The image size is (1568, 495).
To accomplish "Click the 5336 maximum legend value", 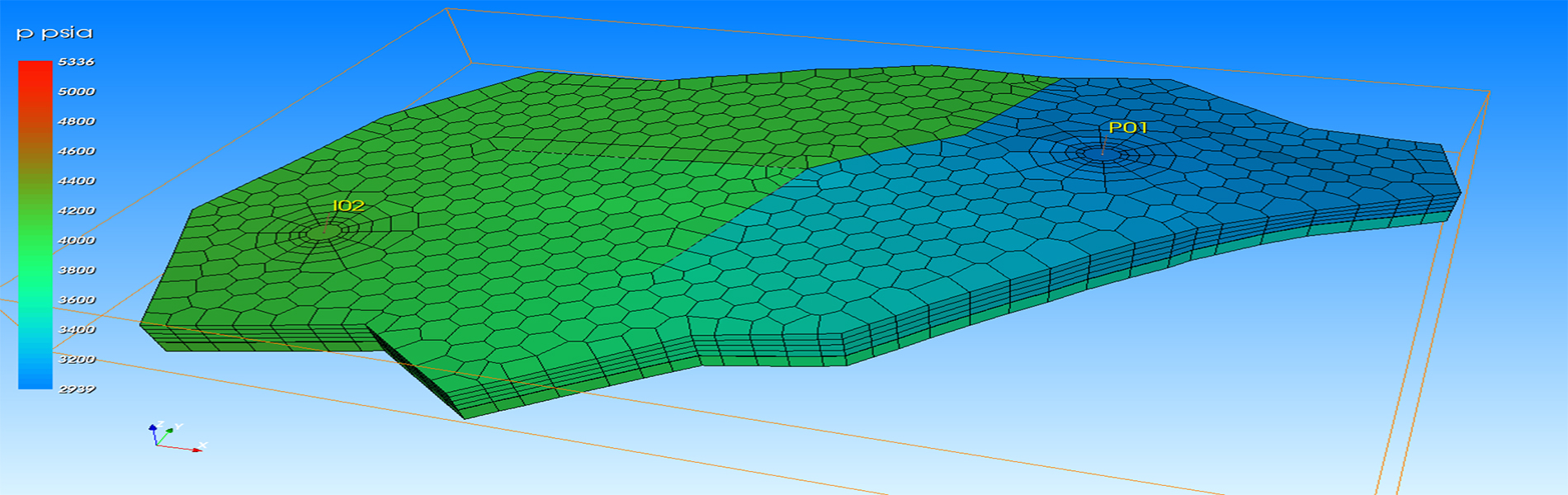I will (x=76, y=62).
